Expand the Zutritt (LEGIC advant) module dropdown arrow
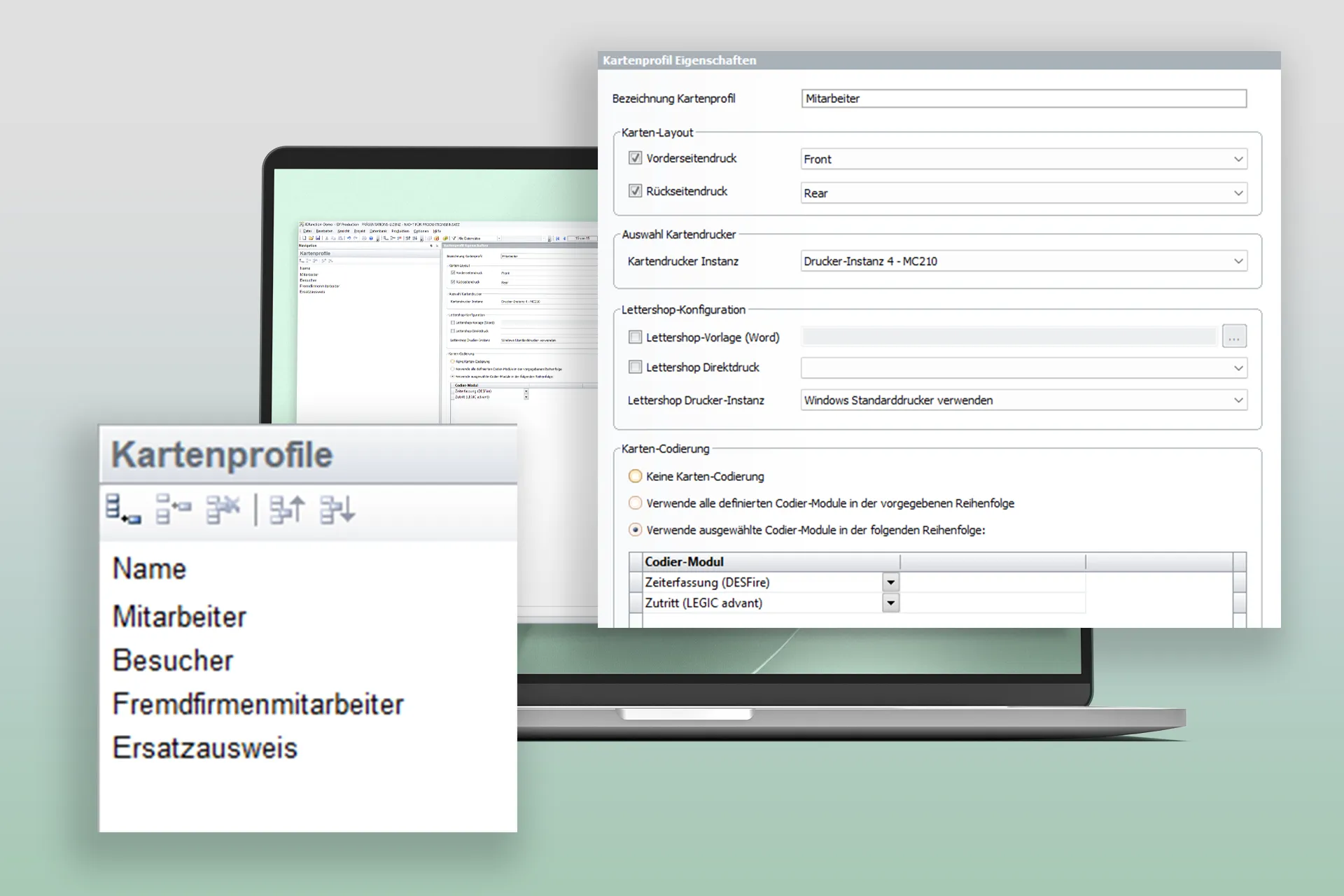 coord(890,603)
